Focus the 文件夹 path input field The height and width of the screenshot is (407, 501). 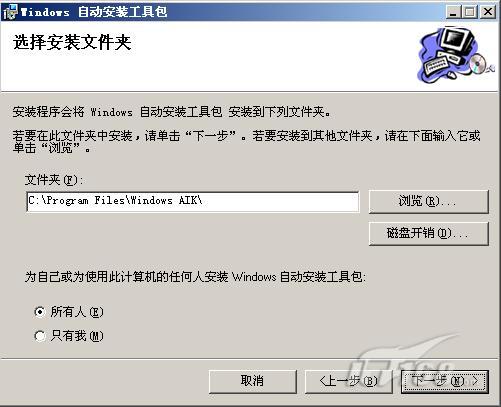193,201
